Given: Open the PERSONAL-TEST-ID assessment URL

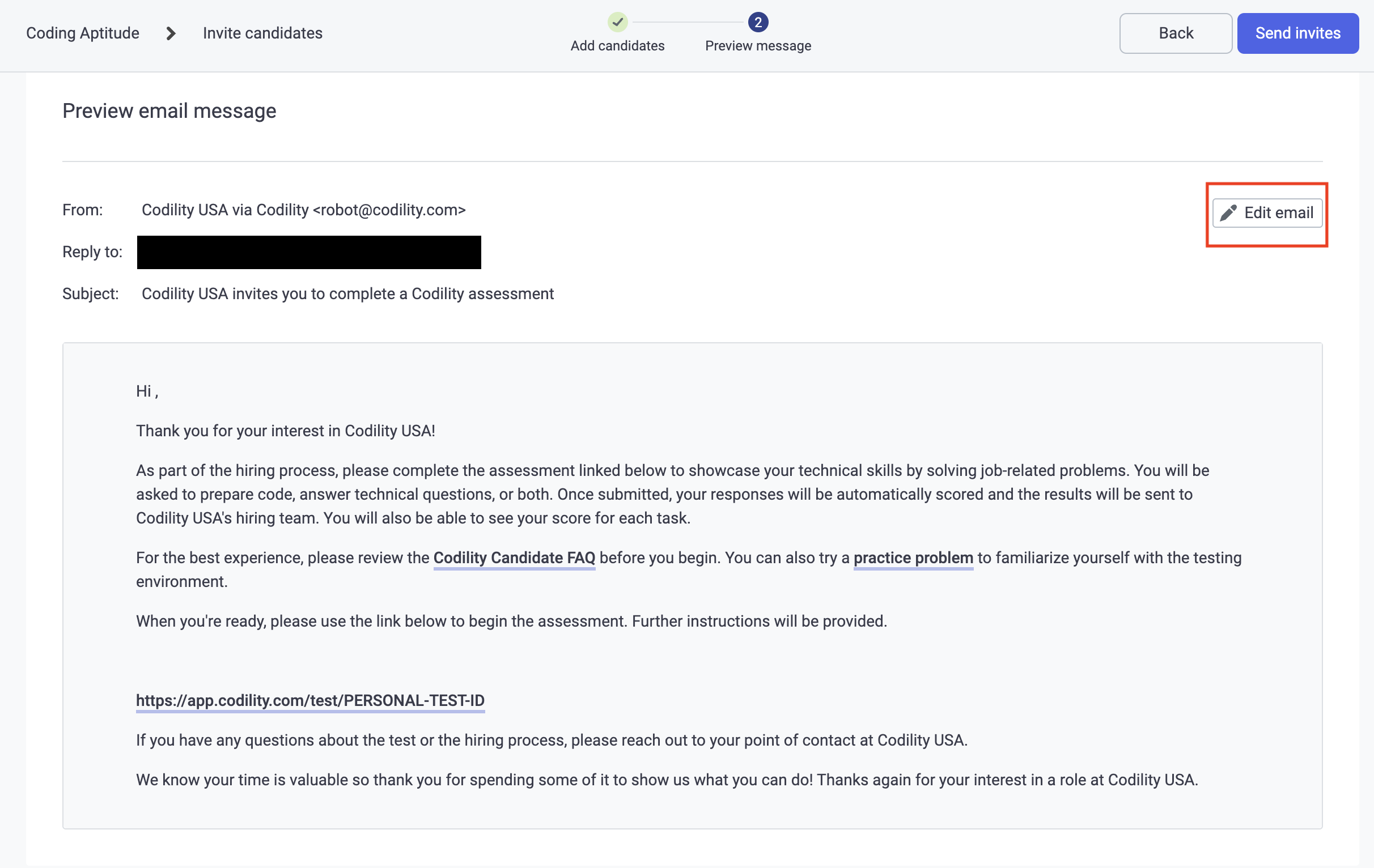Looking at the screenshot, I should pos(310,700).
